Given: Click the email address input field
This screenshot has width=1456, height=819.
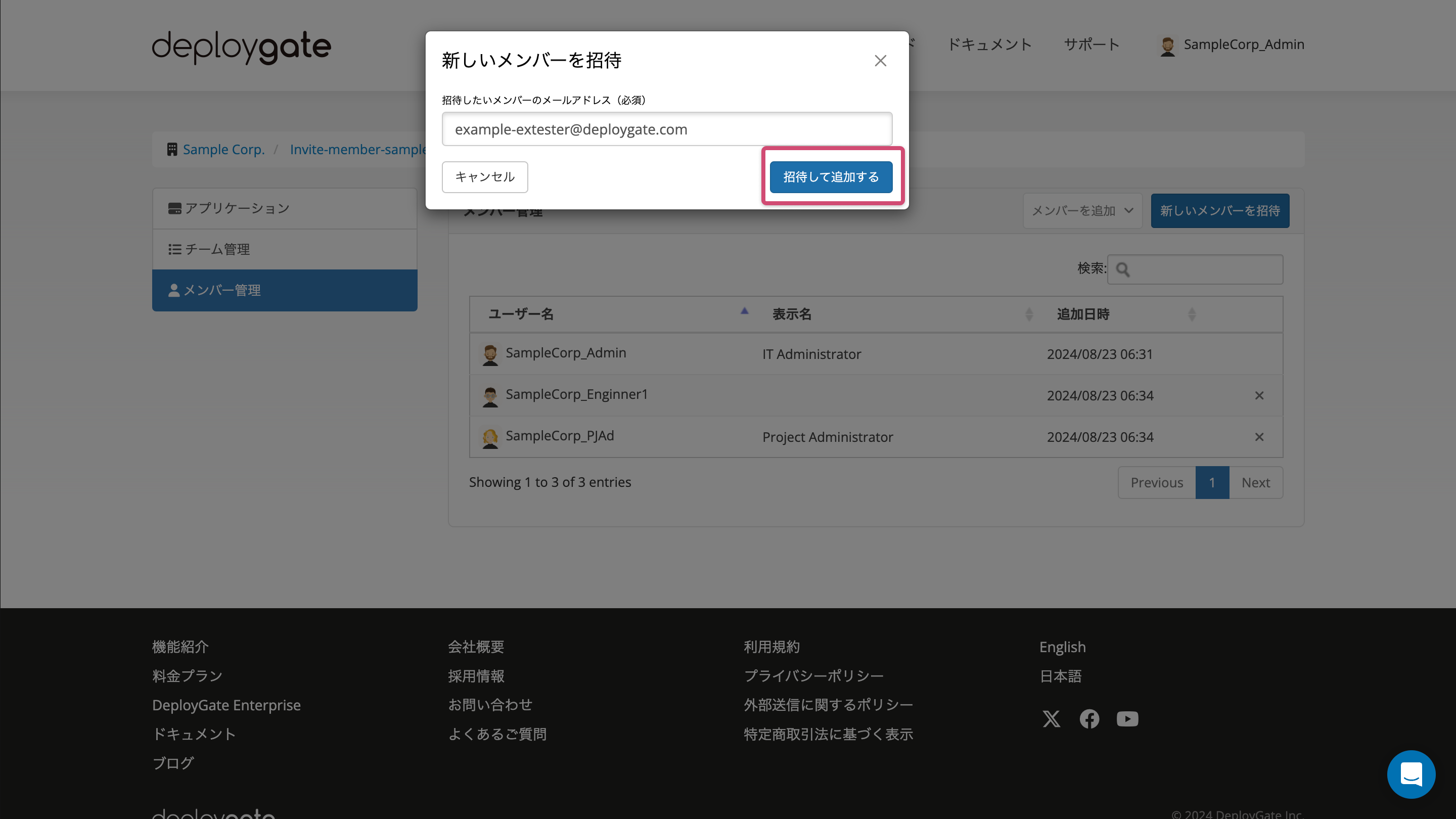Looking at the screenshot, I should [667, 129].
